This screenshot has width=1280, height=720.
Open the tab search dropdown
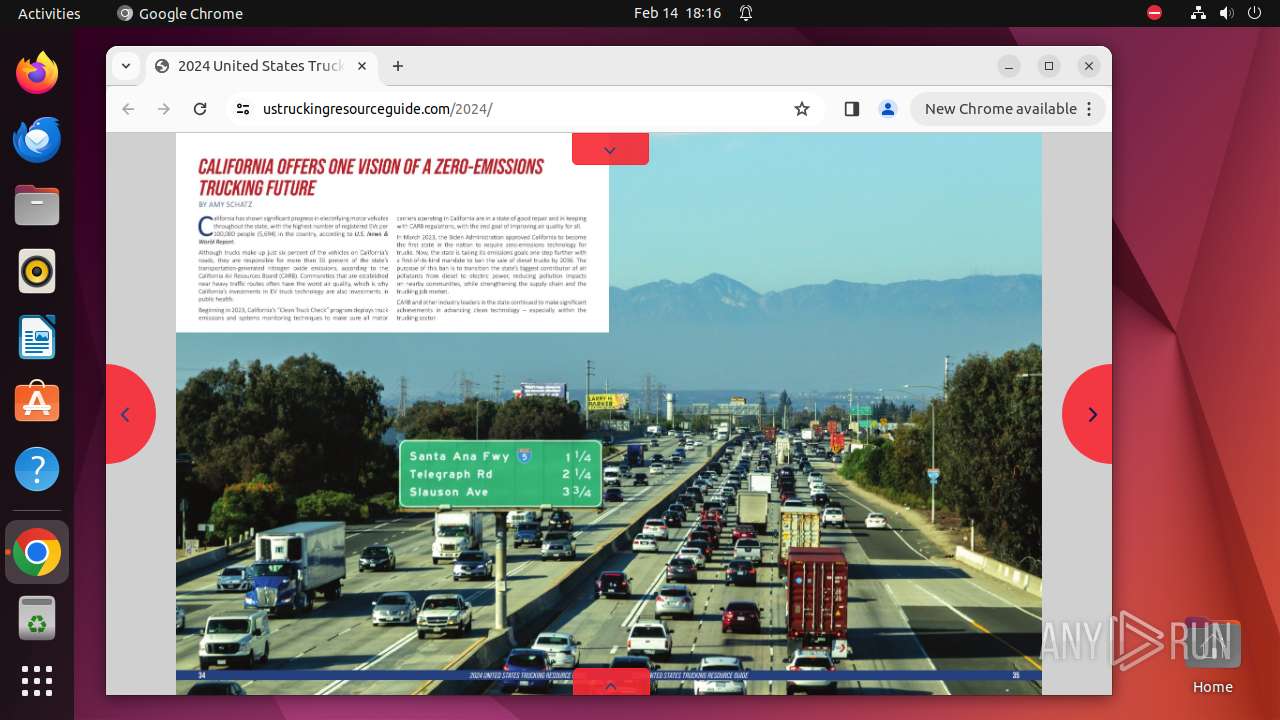tap(125, 66)
